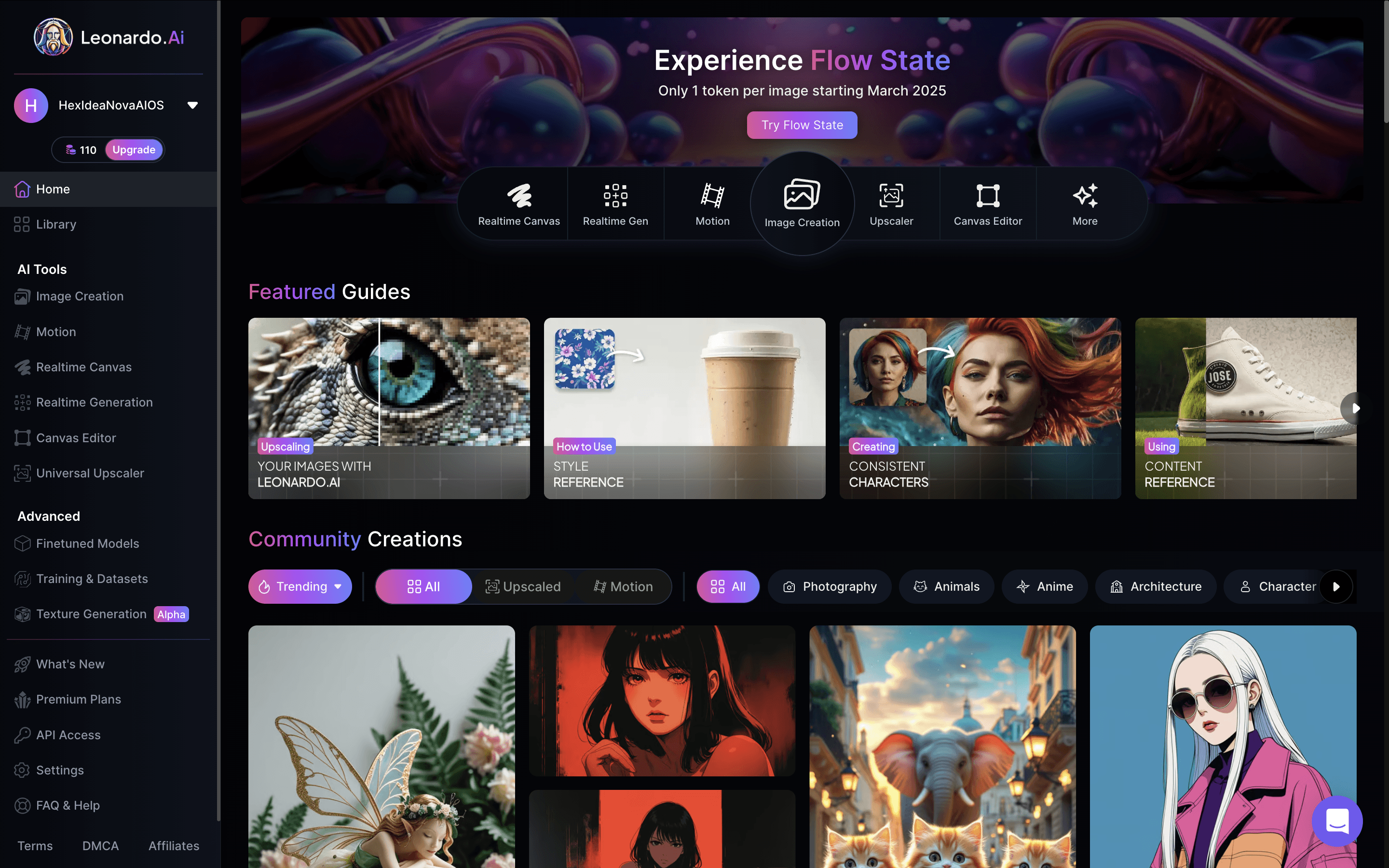Open Canvas Editor in the sidebar
The image size is (1389, 868).
pos(109,438)
